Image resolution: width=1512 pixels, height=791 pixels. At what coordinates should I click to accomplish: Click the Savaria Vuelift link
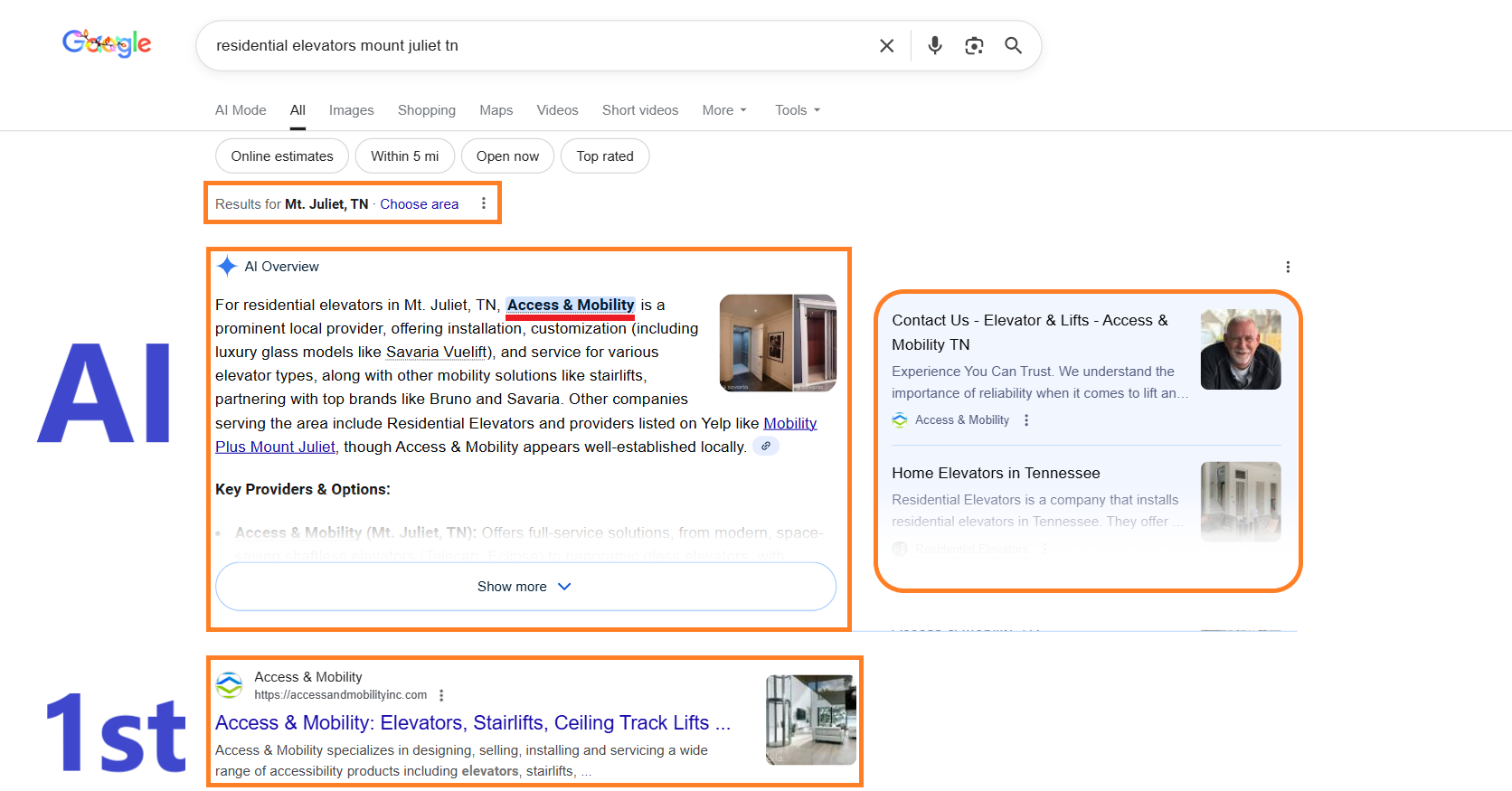pyautogui.click(x=438, y=353)
